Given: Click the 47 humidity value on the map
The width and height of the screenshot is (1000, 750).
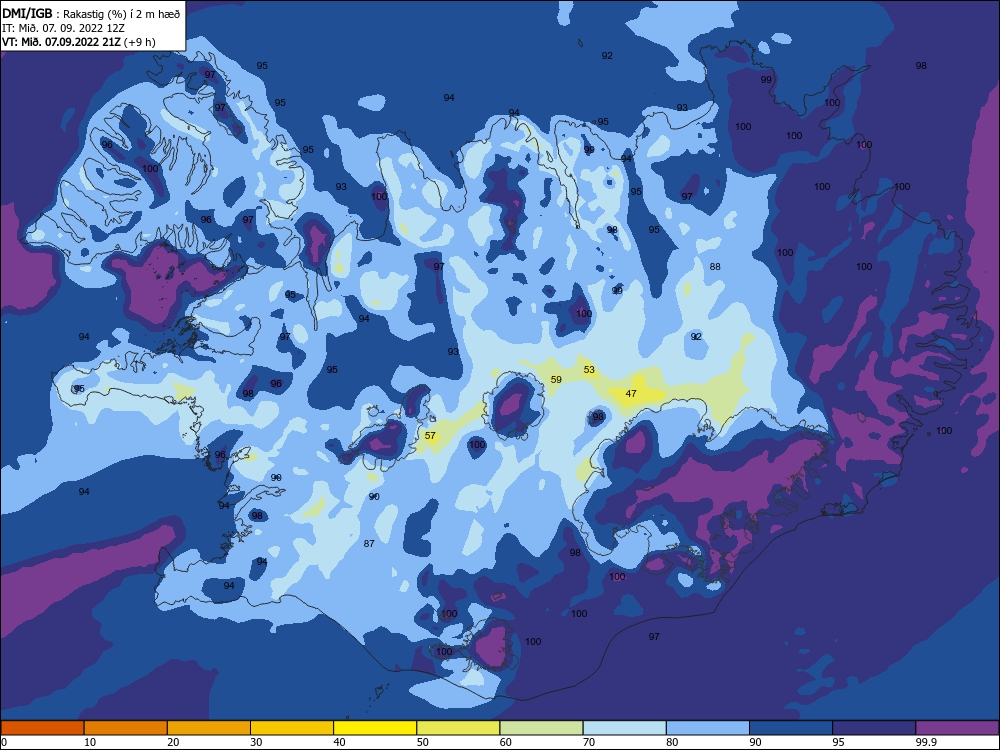Looking at the screenshot, I should pos(631,393).
